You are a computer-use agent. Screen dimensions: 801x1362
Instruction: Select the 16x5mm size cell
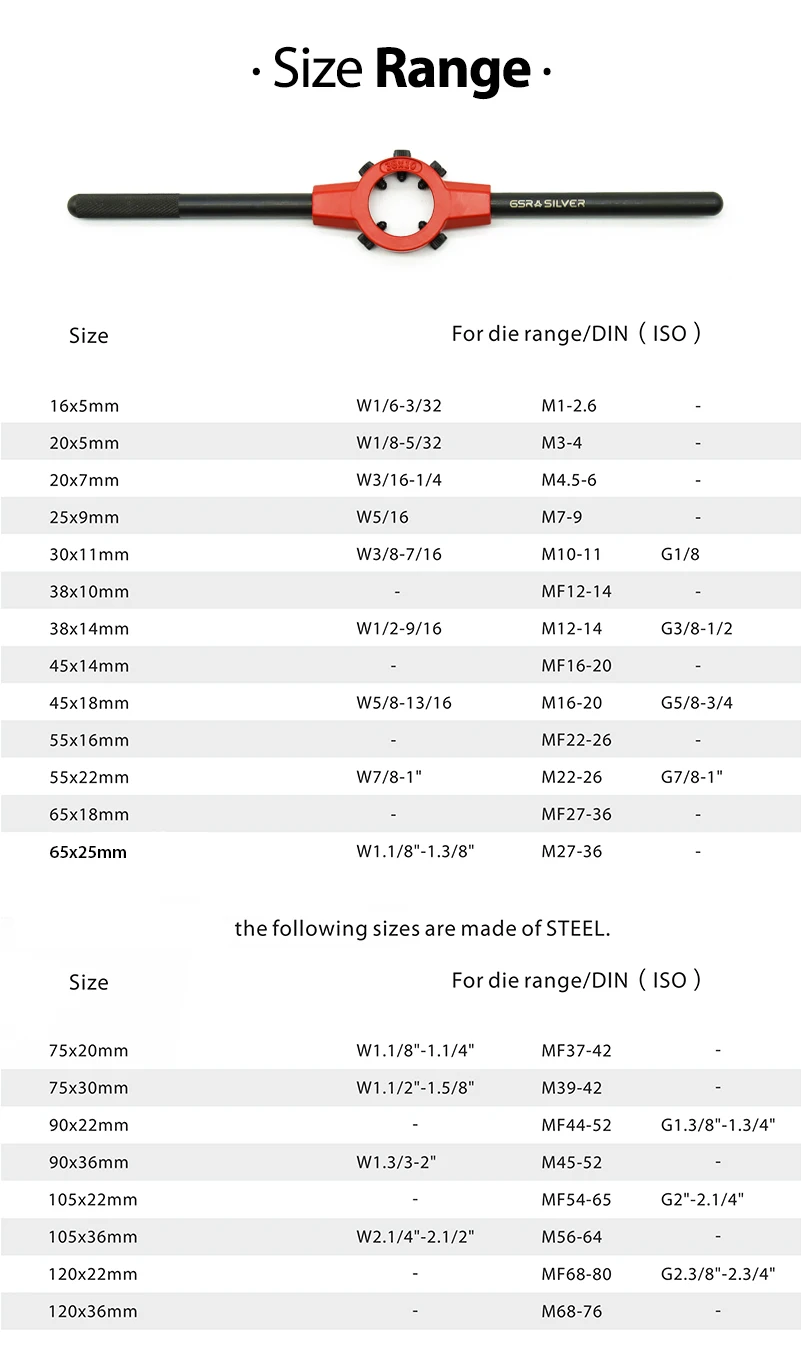[x=84, y=406]
